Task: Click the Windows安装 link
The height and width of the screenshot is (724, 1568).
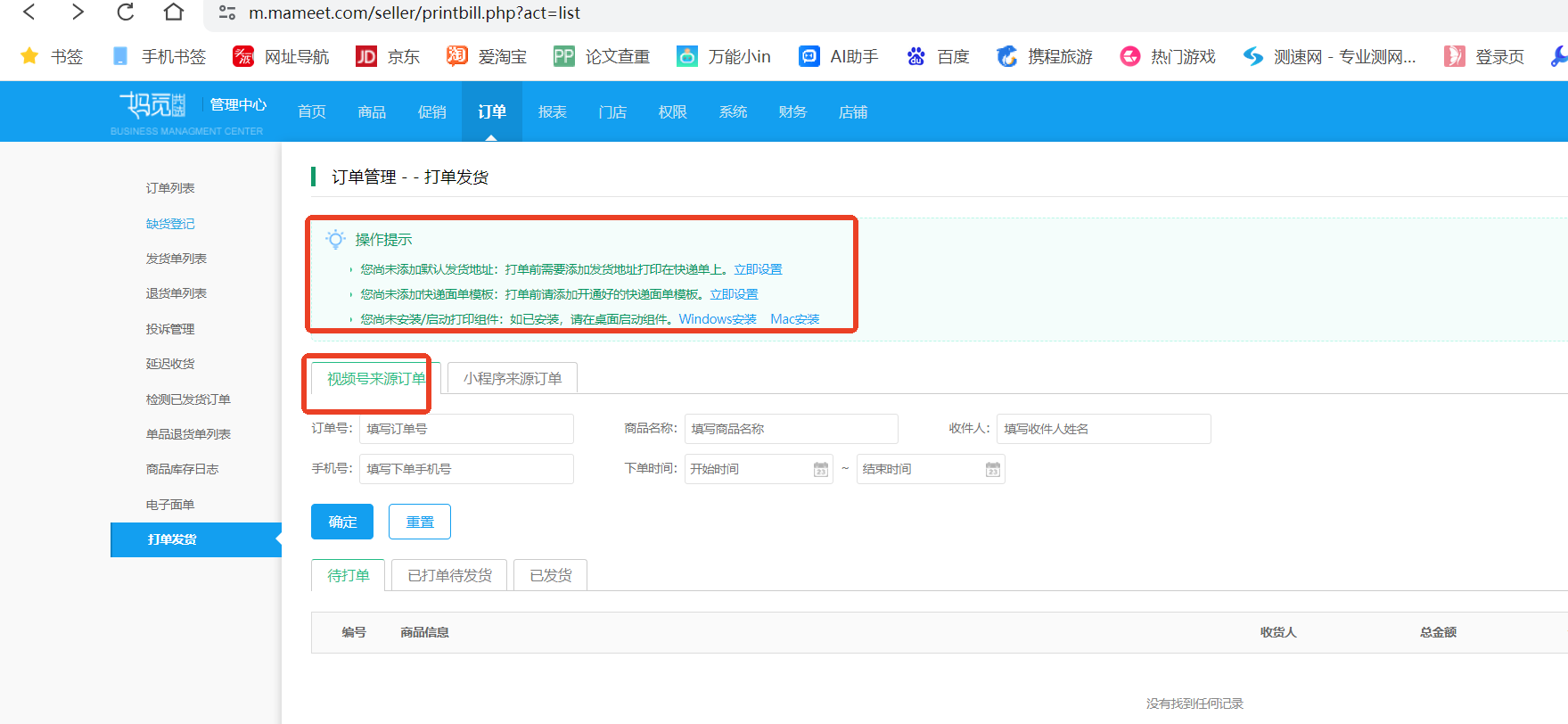Action: 718,319
